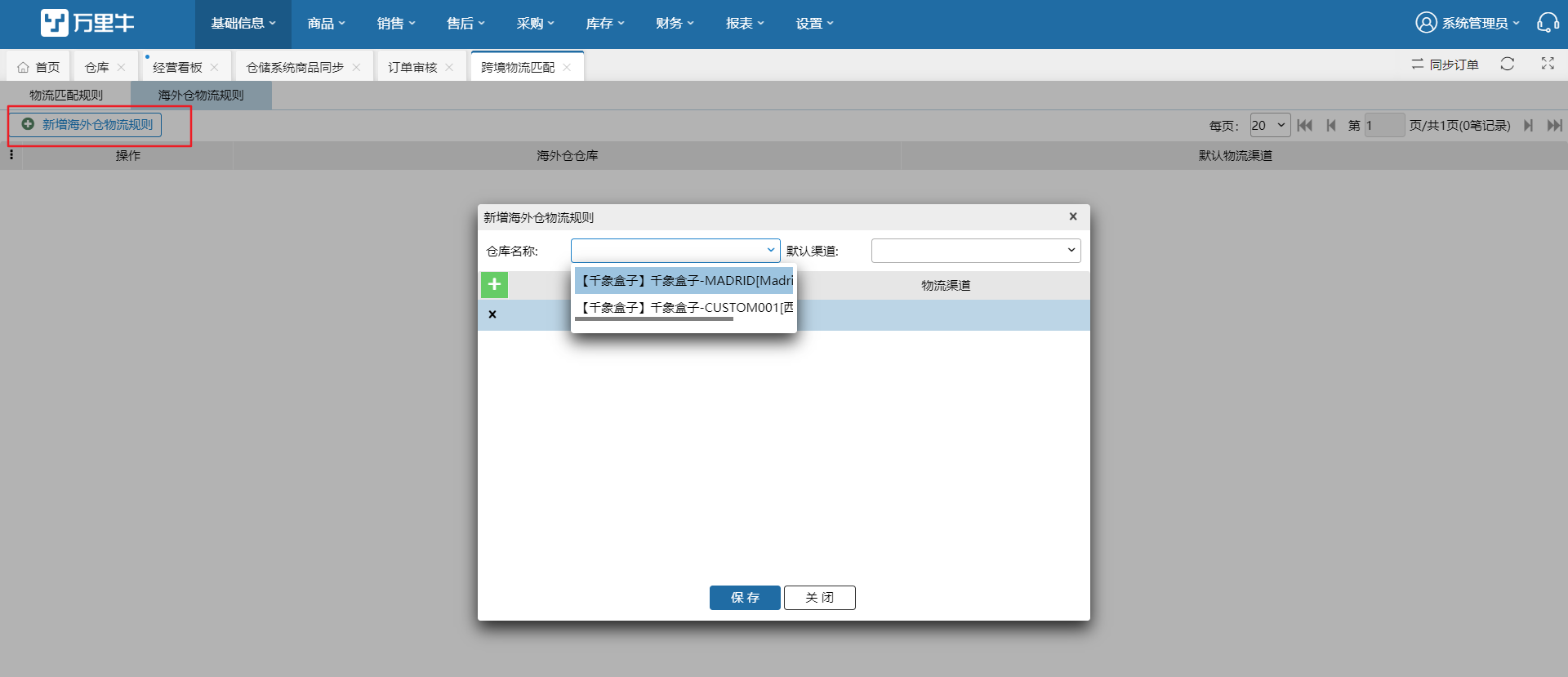
Task: Expand the 商品 menu
Action: click(327, 24)
